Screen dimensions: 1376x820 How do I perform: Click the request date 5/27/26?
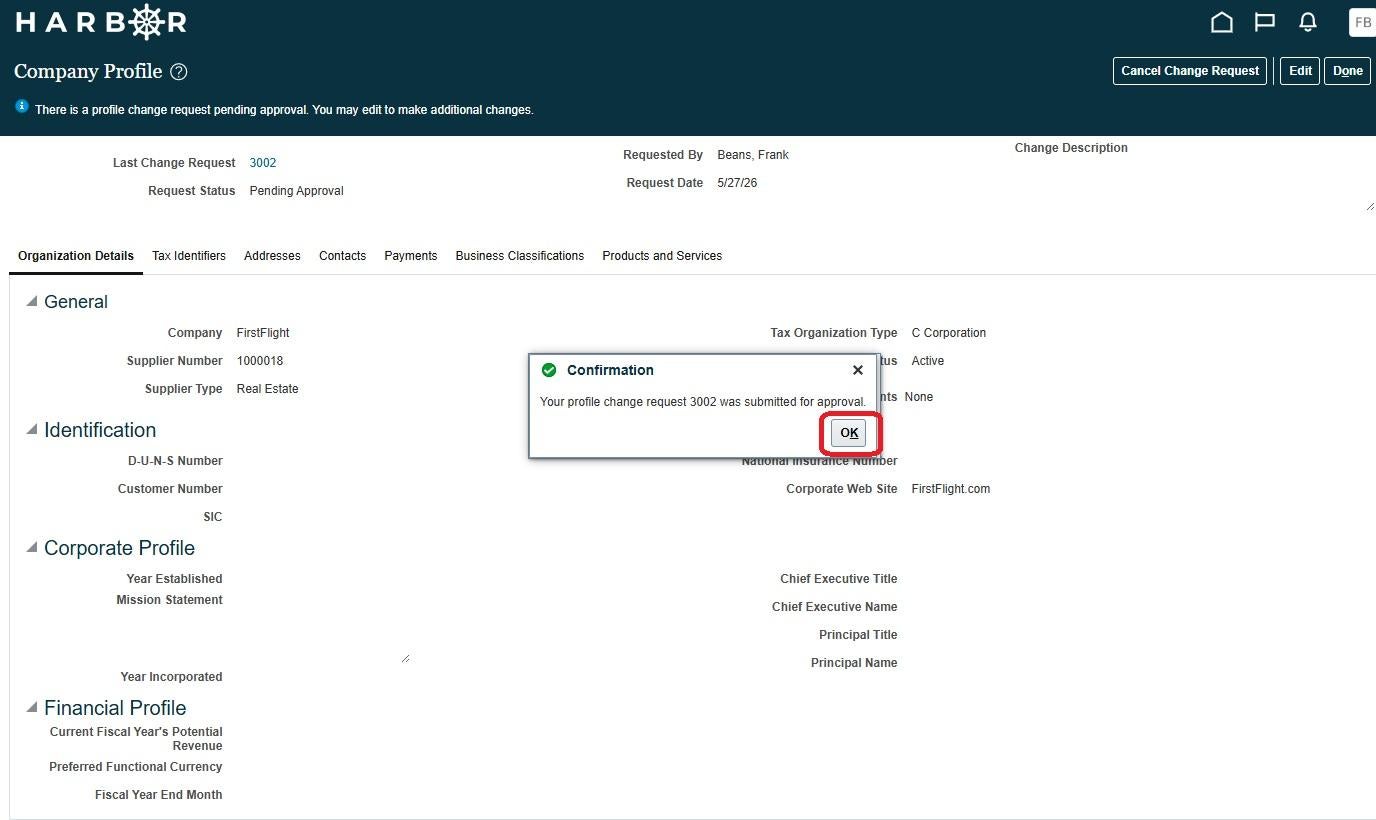tap(737, 183)
